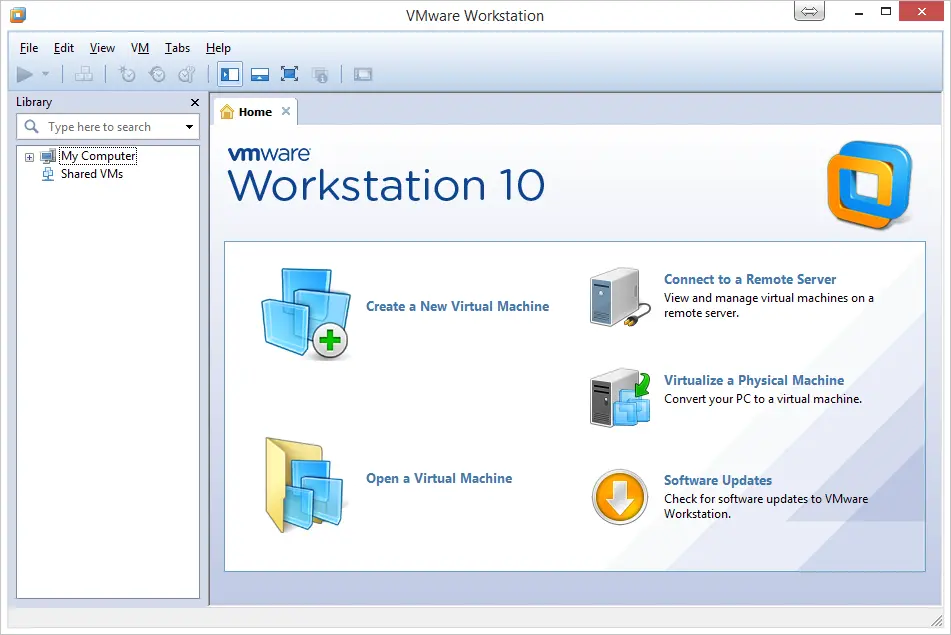Click the VMware app icon in title bar
This screenshot has width=951, height=635.
pyautogui.click(x=18, y=15)
